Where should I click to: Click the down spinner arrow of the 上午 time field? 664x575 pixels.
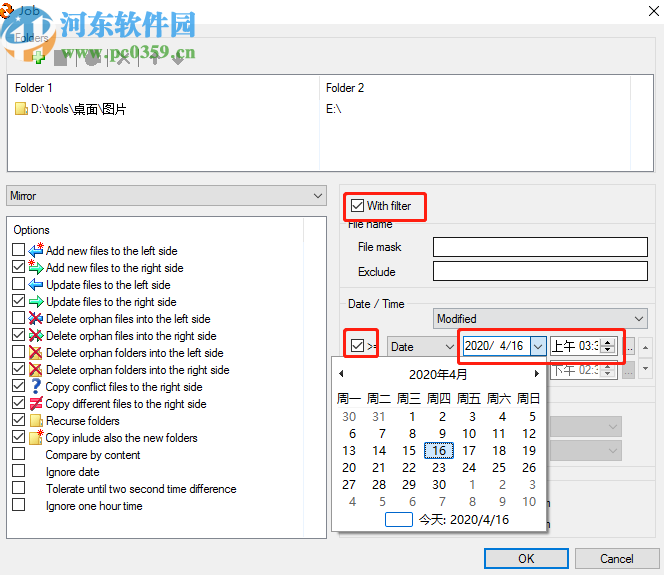pos(608,349)
